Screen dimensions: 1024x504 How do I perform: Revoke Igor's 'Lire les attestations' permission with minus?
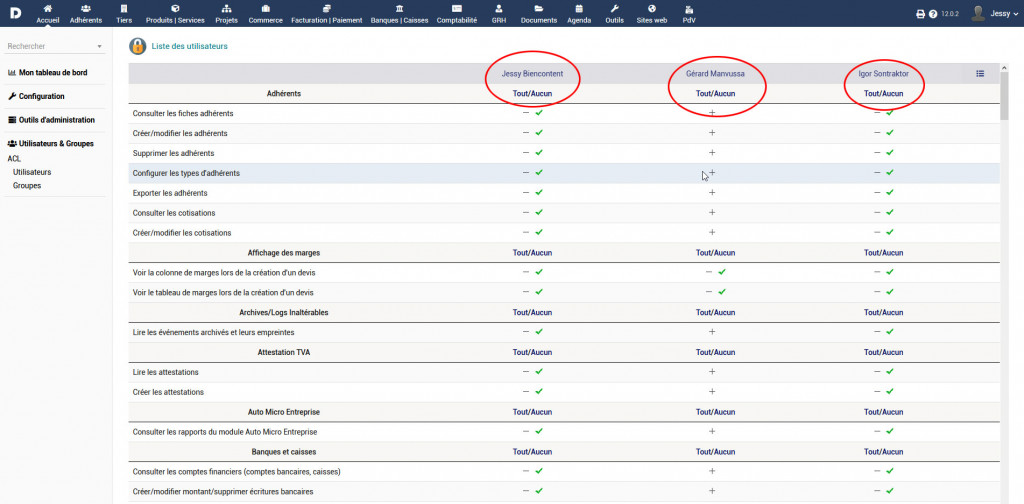tap(877, 371)
